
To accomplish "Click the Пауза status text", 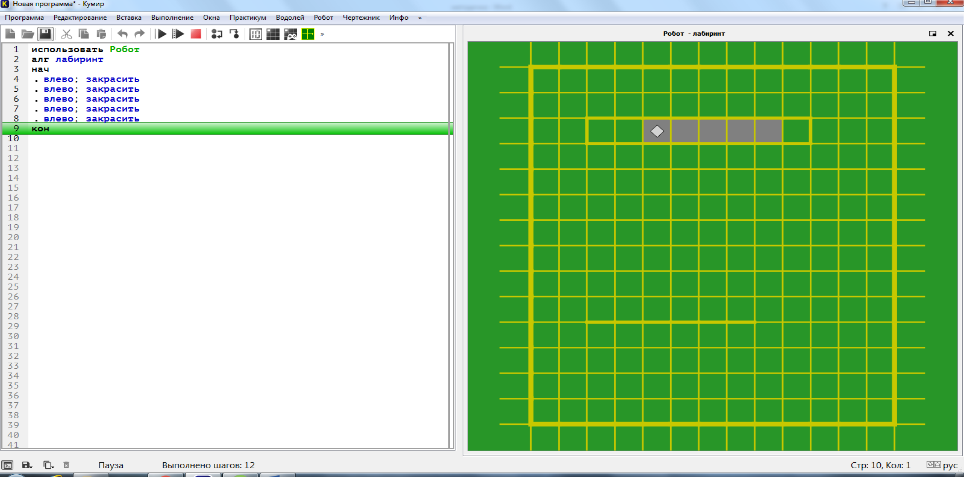I will pos(111,465).
